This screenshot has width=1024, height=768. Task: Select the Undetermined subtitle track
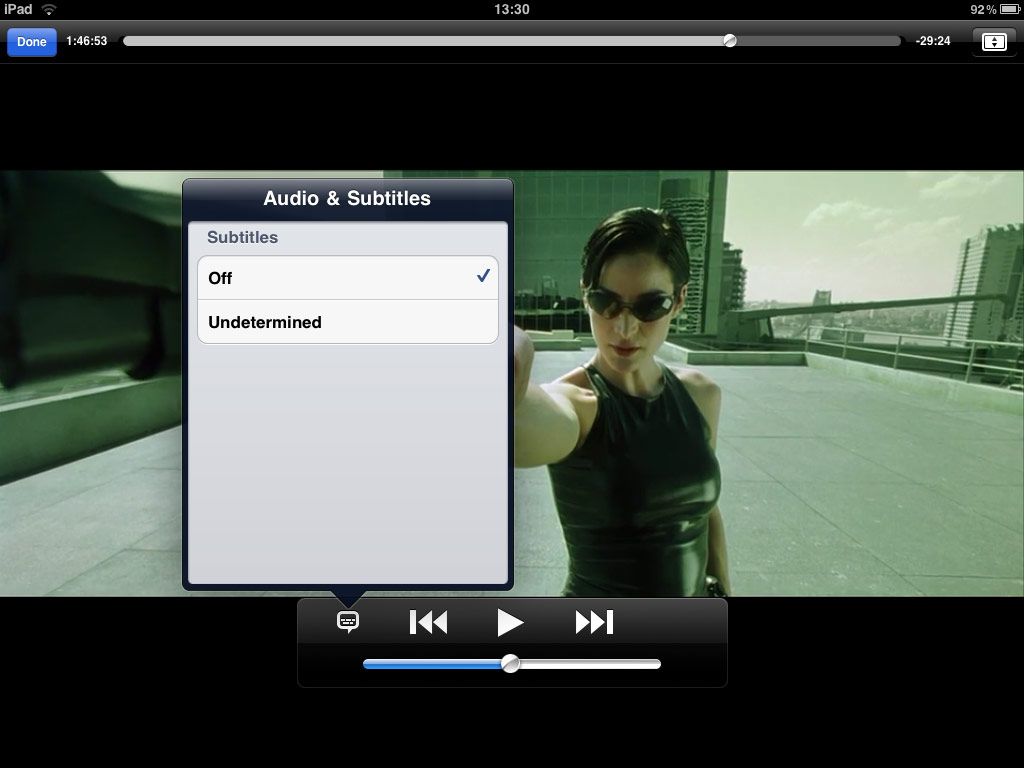click(x=347, y=322)
